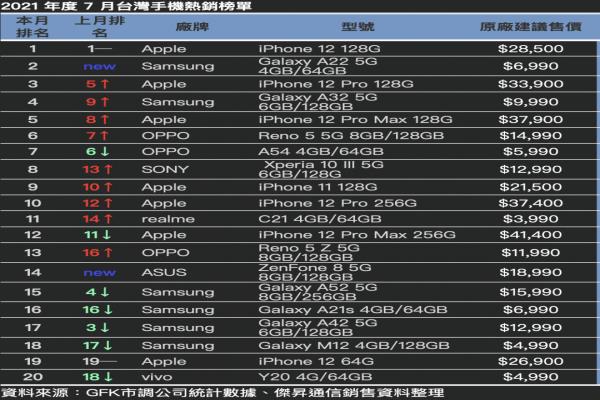The image size is (600, 400).
Task: Click the green '4 ↓' previous rank
Action: click(98, 292)
